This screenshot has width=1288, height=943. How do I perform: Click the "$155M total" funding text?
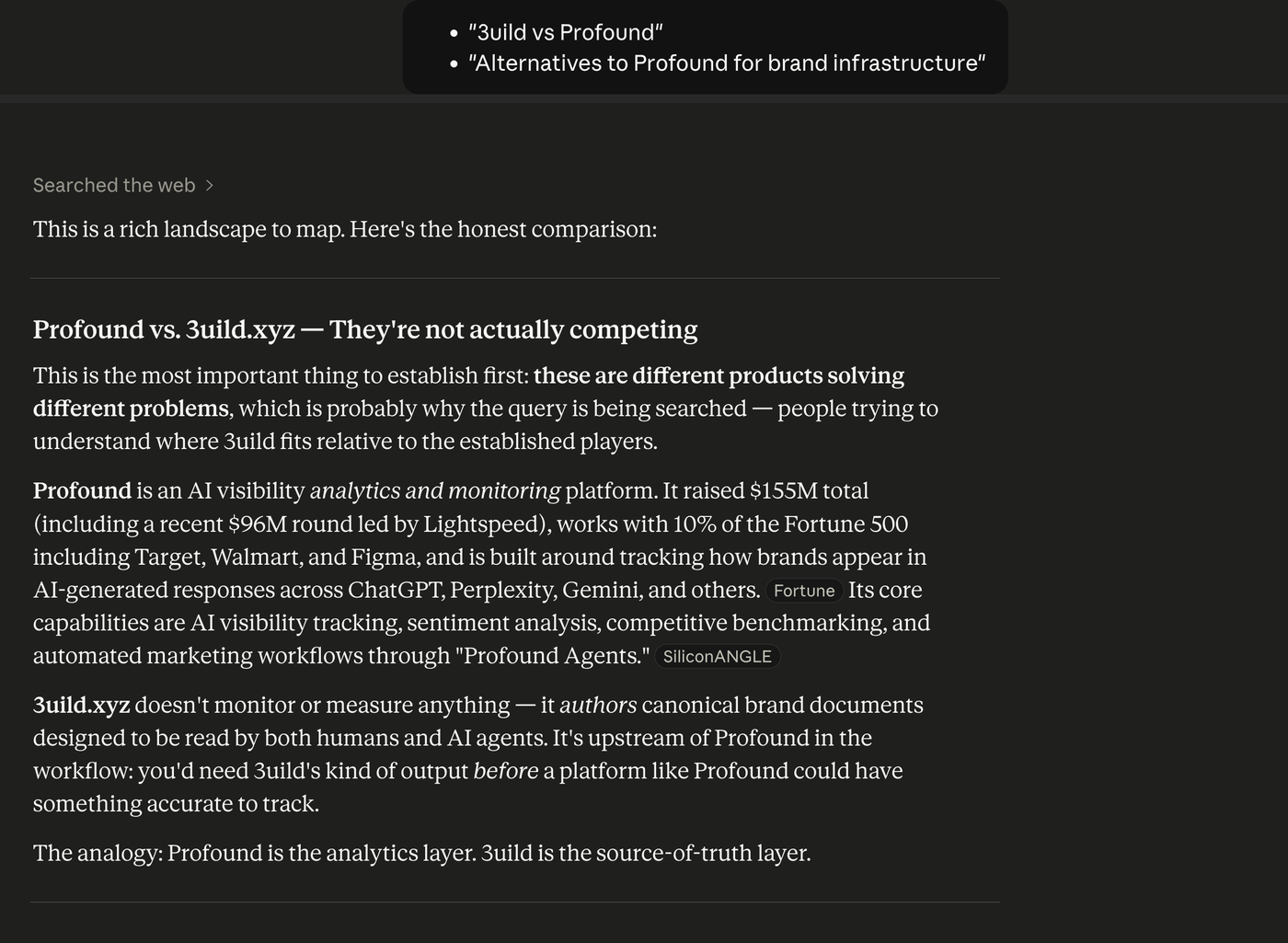809,490
